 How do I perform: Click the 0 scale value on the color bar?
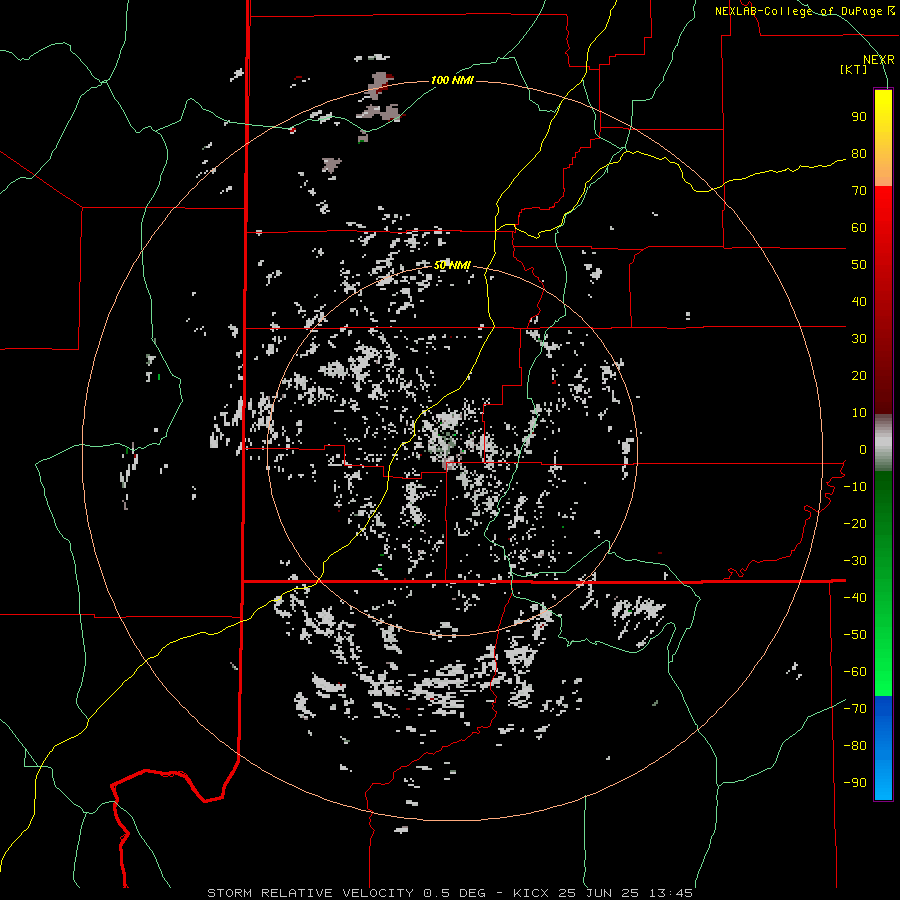pyautogui.click(x=862, y=450)
